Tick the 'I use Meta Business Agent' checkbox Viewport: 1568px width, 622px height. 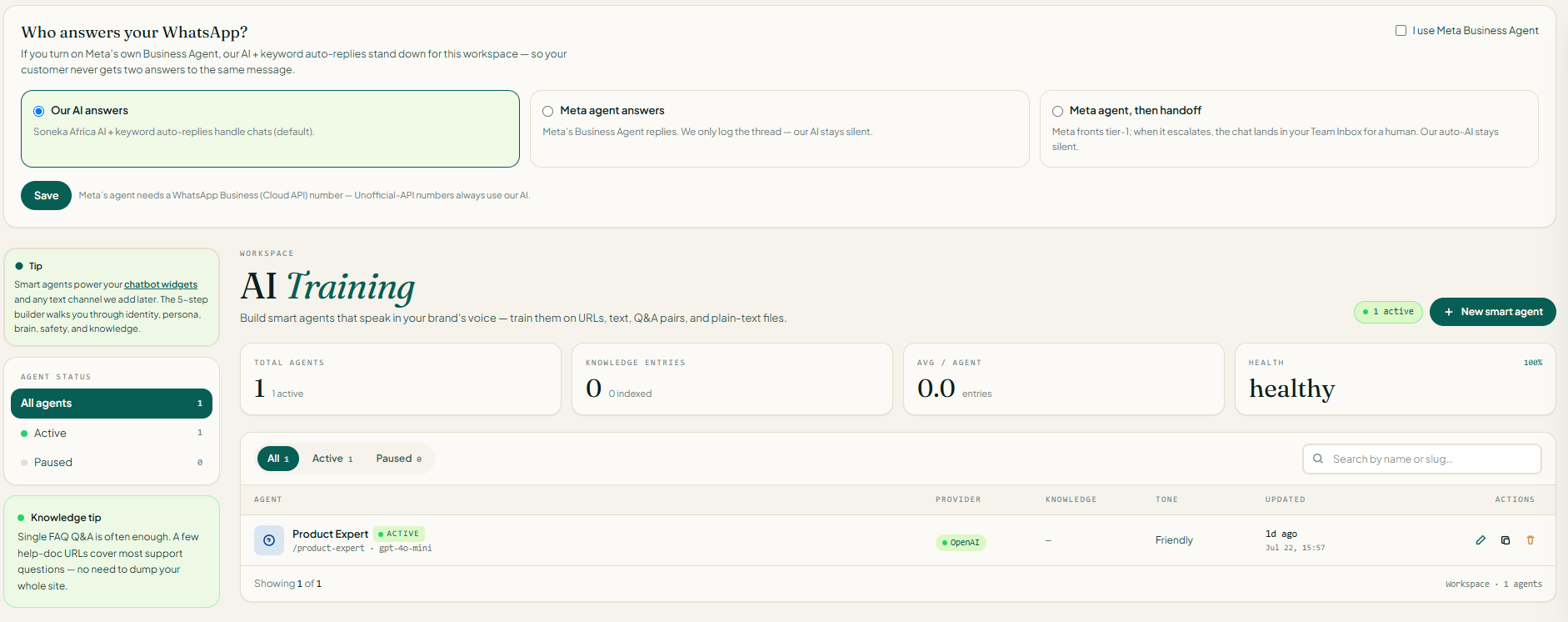pyautogui.click(x=1401, y=31)
